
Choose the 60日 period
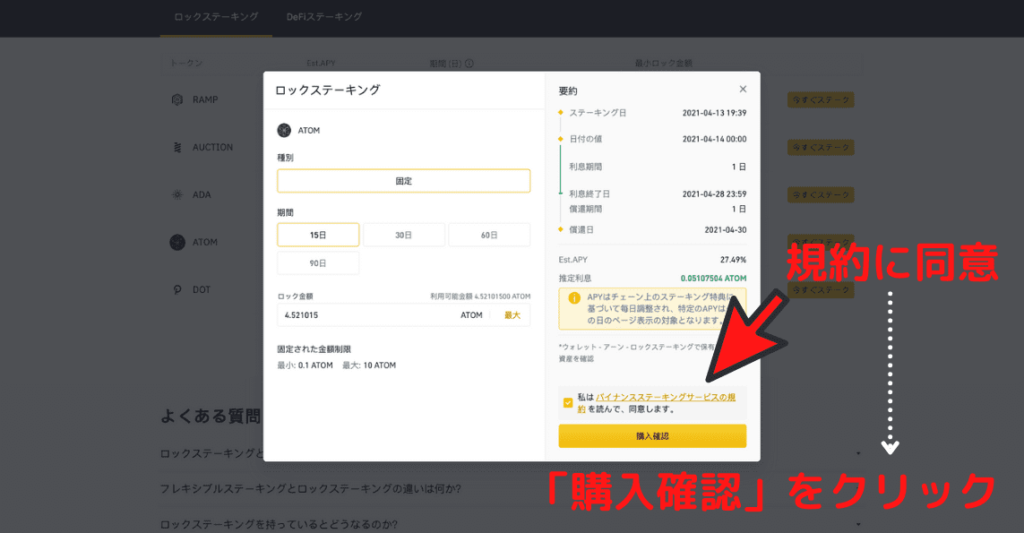coord(489,235)
